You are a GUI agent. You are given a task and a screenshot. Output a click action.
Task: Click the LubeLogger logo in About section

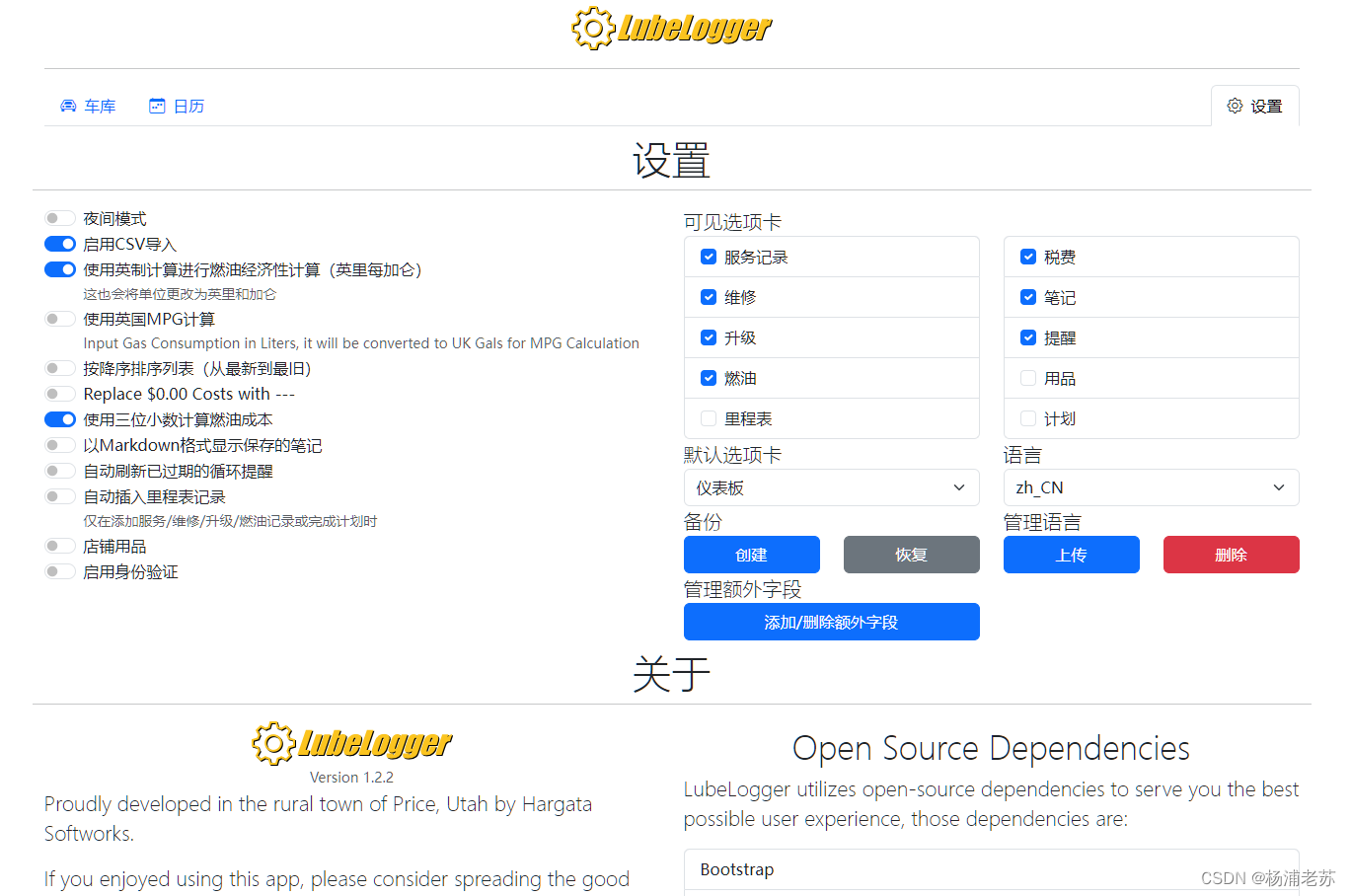point(352,743)
